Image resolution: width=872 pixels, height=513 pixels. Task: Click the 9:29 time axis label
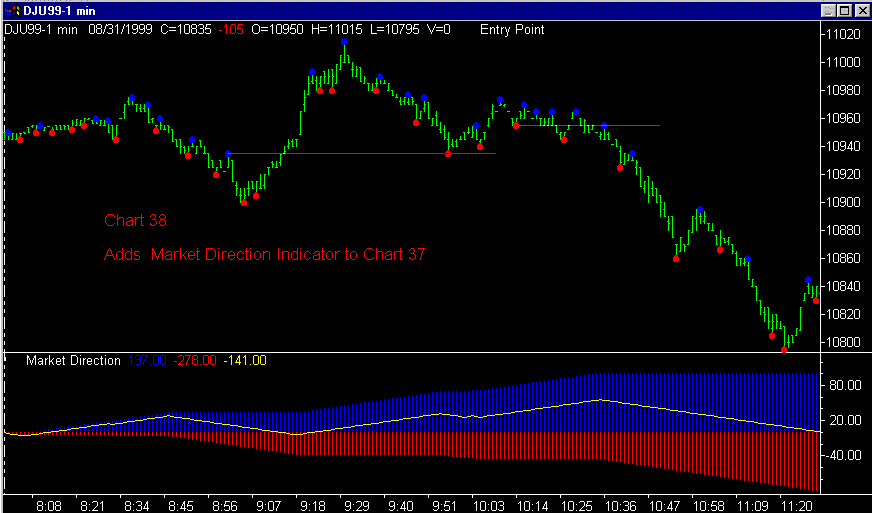[x=356, y=506]
